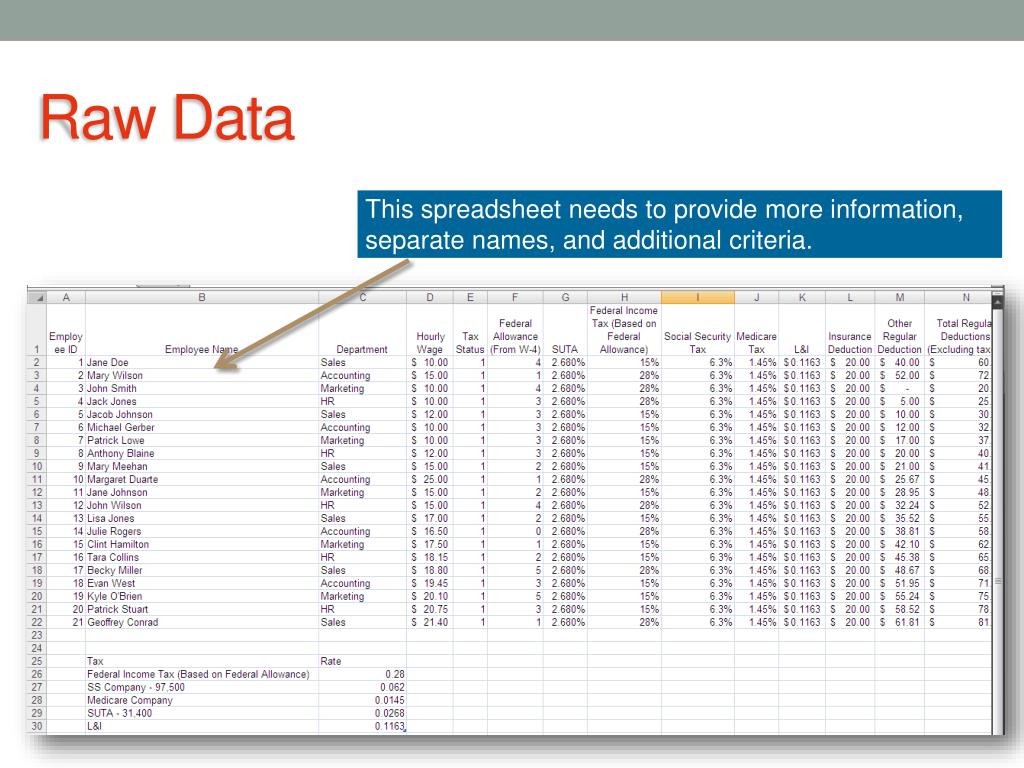Screen dimensions: 1024x768
Task: Select cell with name 'Evan West'
Action: coord(202,583)
